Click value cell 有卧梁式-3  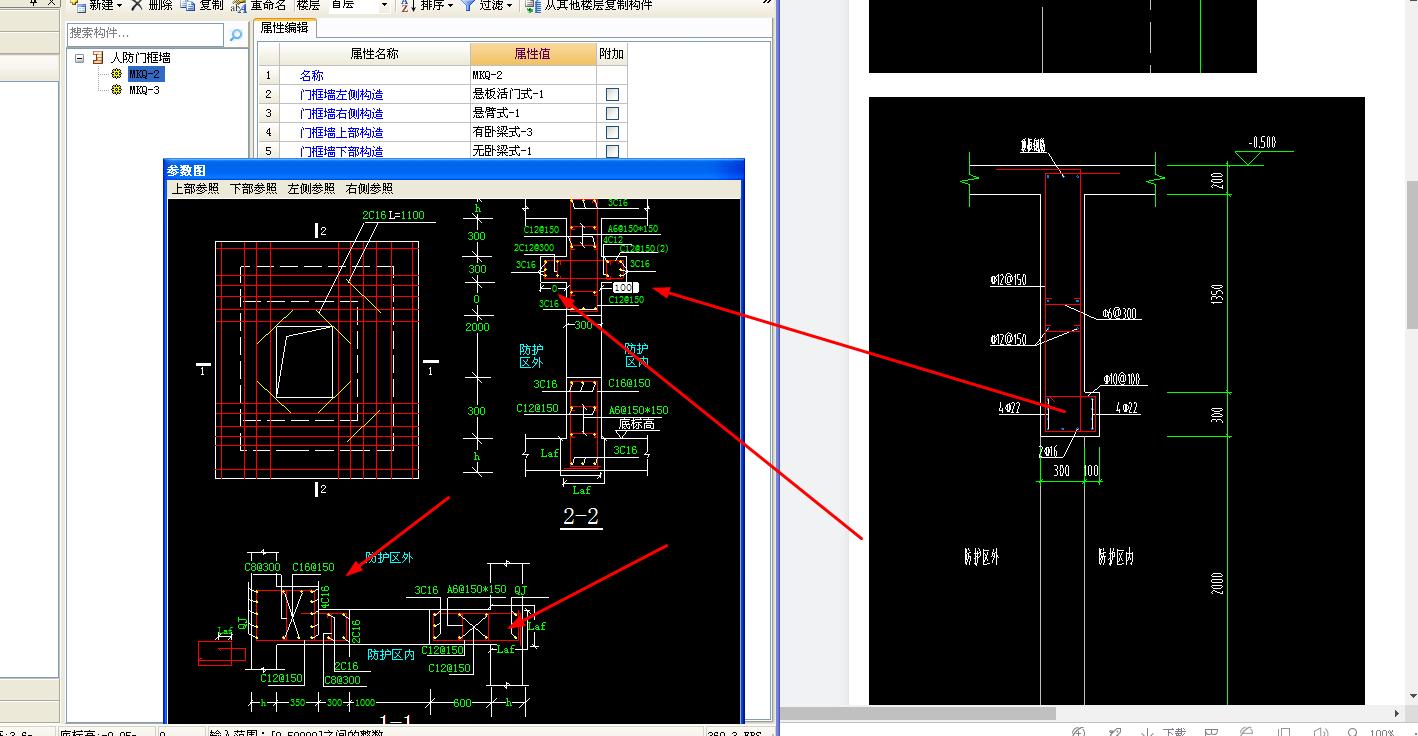click(x=533, y=132)
